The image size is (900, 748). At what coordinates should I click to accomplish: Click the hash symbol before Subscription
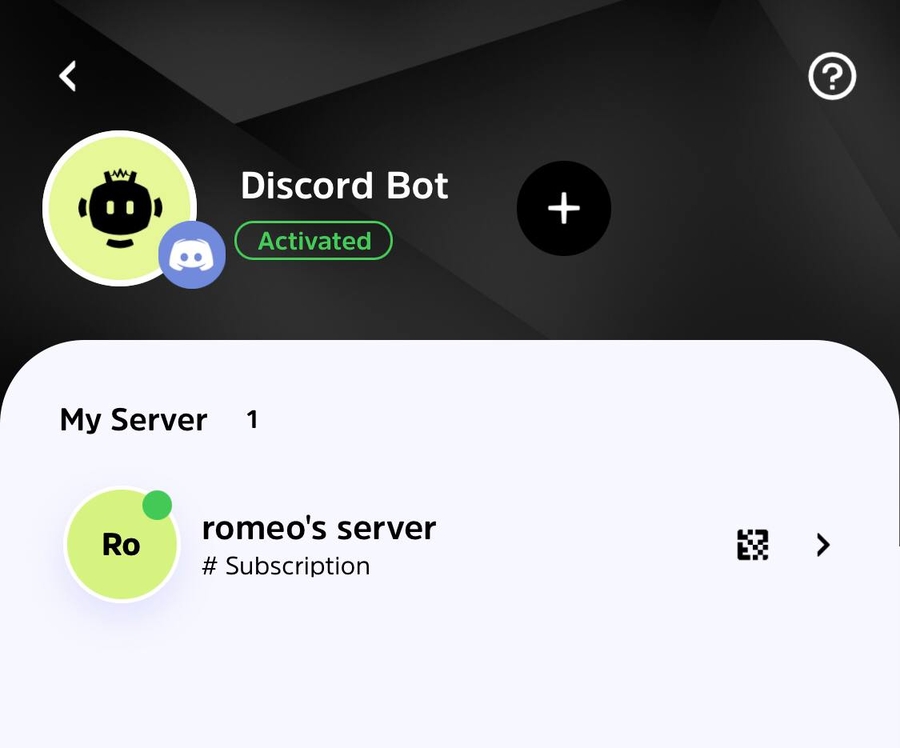click(209, 567)
